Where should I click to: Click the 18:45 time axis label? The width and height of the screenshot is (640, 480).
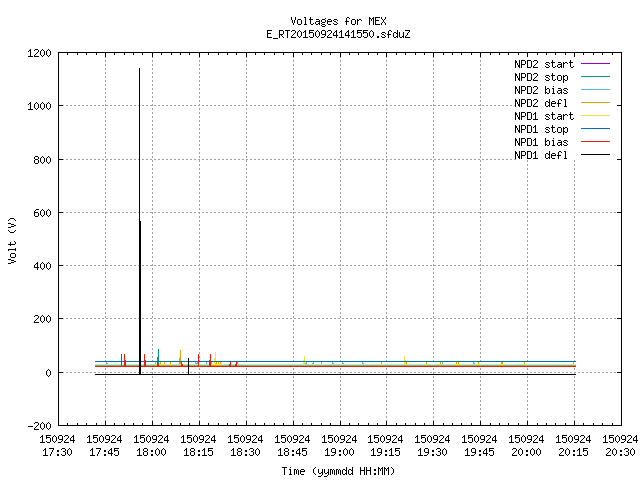pyautogui.click(x=292, y=453)
